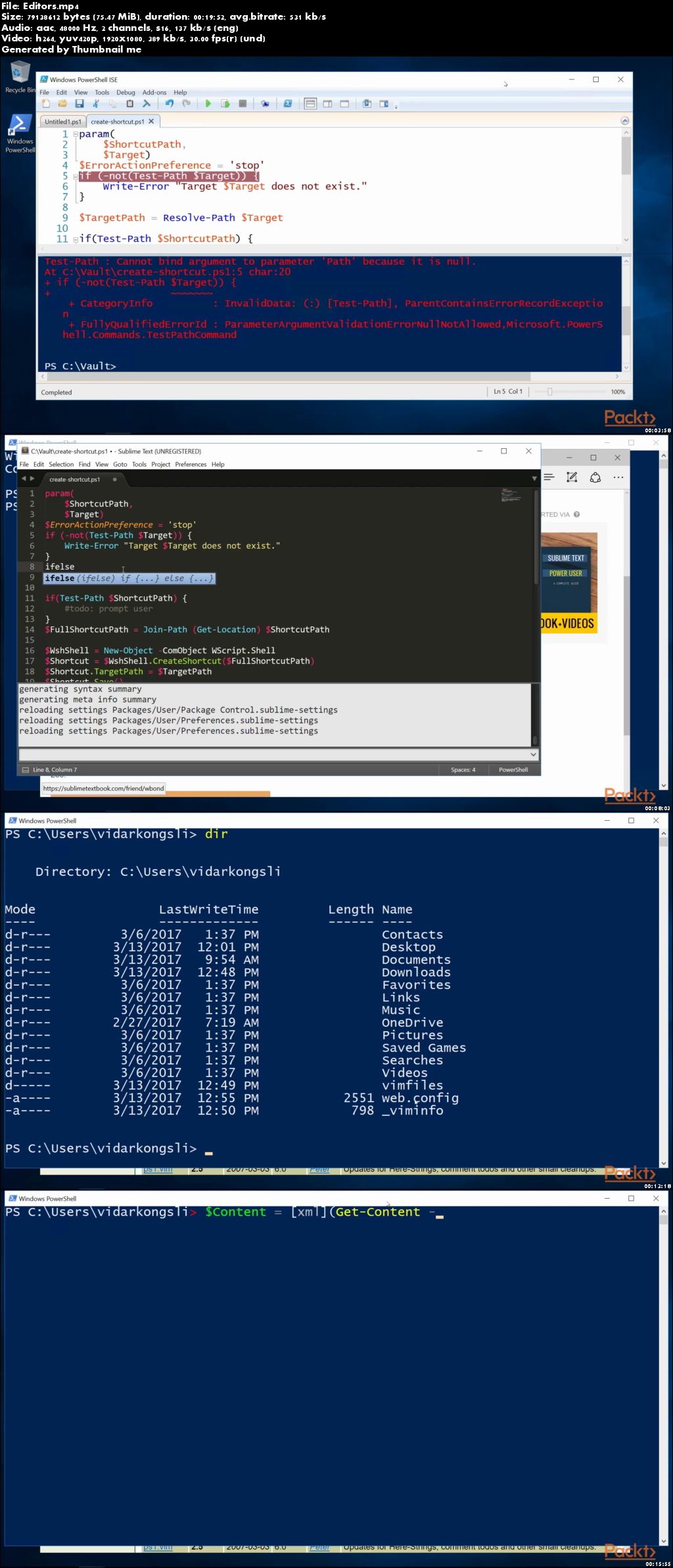673x1568 pixels.
Task: Collapse the param block fold on line 1
Action: click(x=75, y=134)
